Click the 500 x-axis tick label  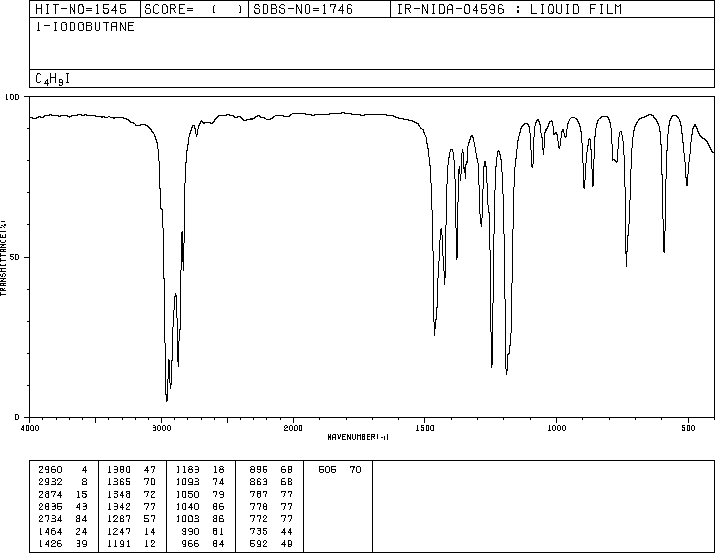click(x=689, y=428)
